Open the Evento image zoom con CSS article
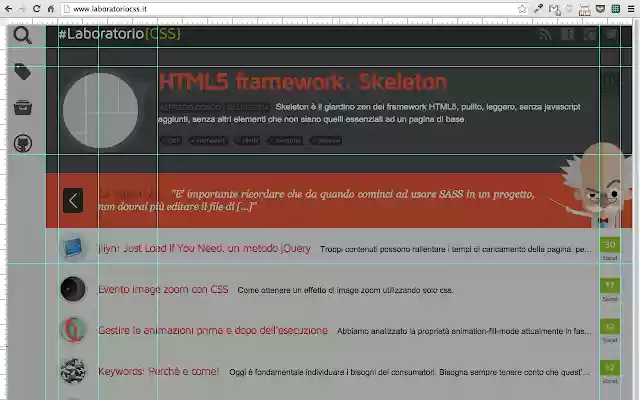This screenshot has width=640, height=400. 163,290
